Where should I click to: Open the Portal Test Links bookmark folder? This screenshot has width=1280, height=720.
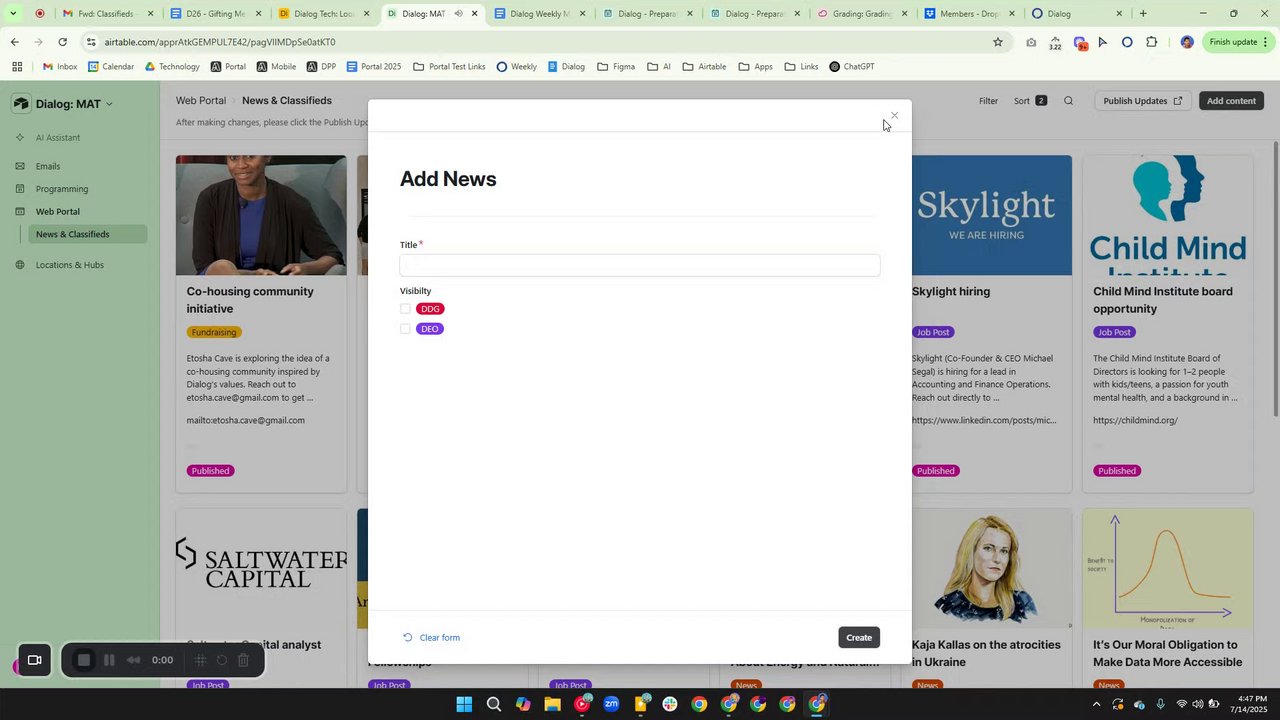tap(449, 67)
